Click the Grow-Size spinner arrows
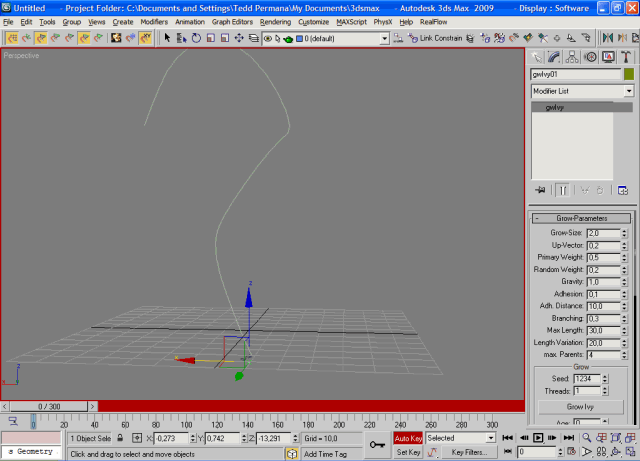The width and height of the screenshot is (640, 461). [x=624, y=233]
